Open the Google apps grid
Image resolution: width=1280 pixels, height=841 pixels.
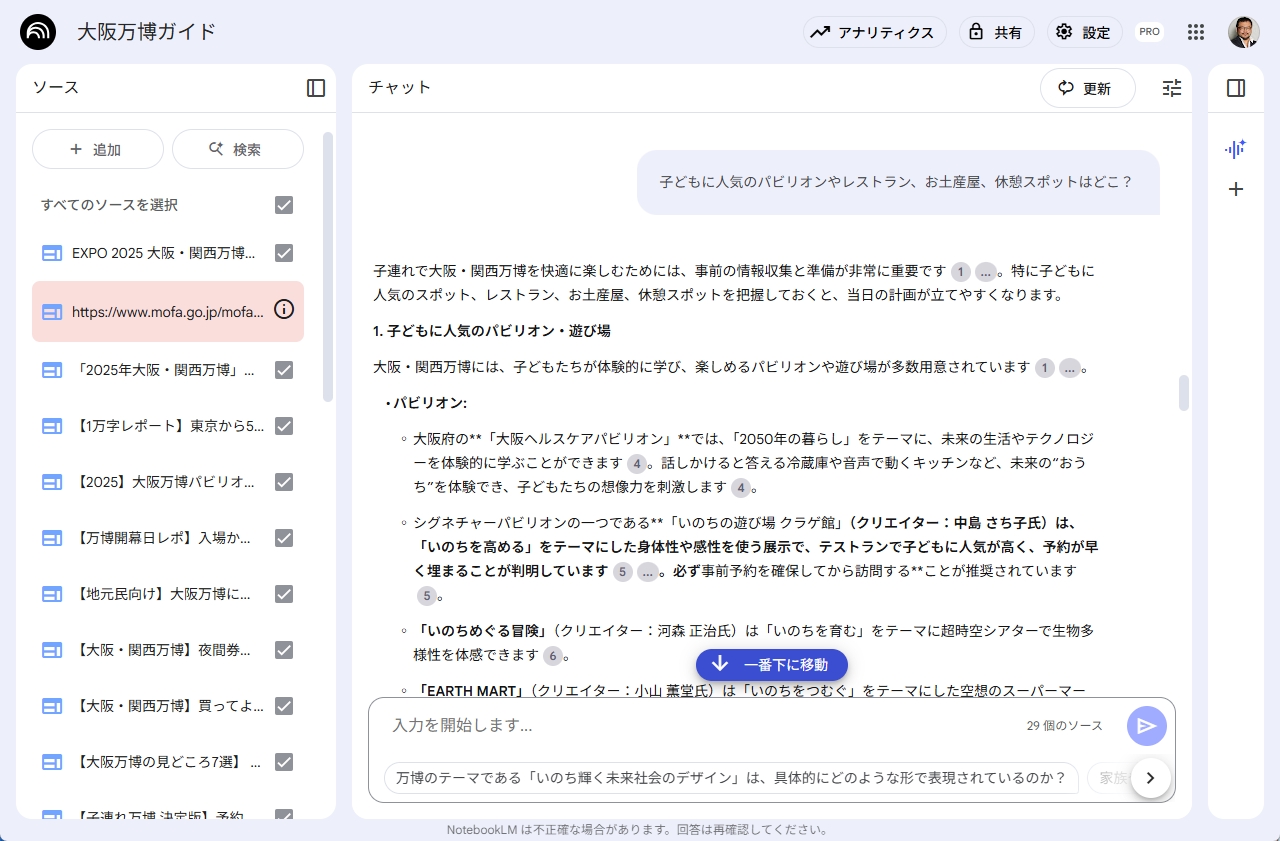point(1195,32)
